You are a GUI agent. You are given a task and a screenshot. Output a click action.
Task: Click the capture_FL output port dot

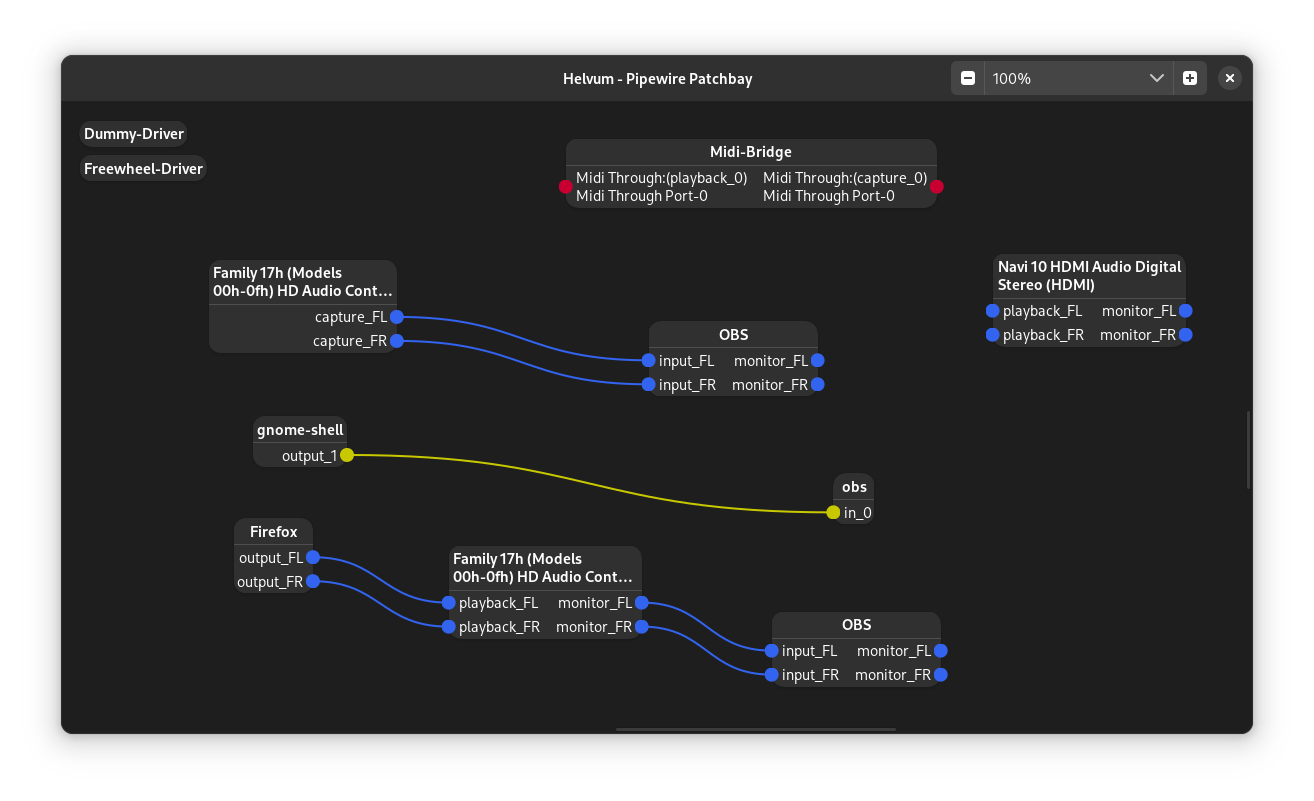pyautogui.click(x=397, y=317)
